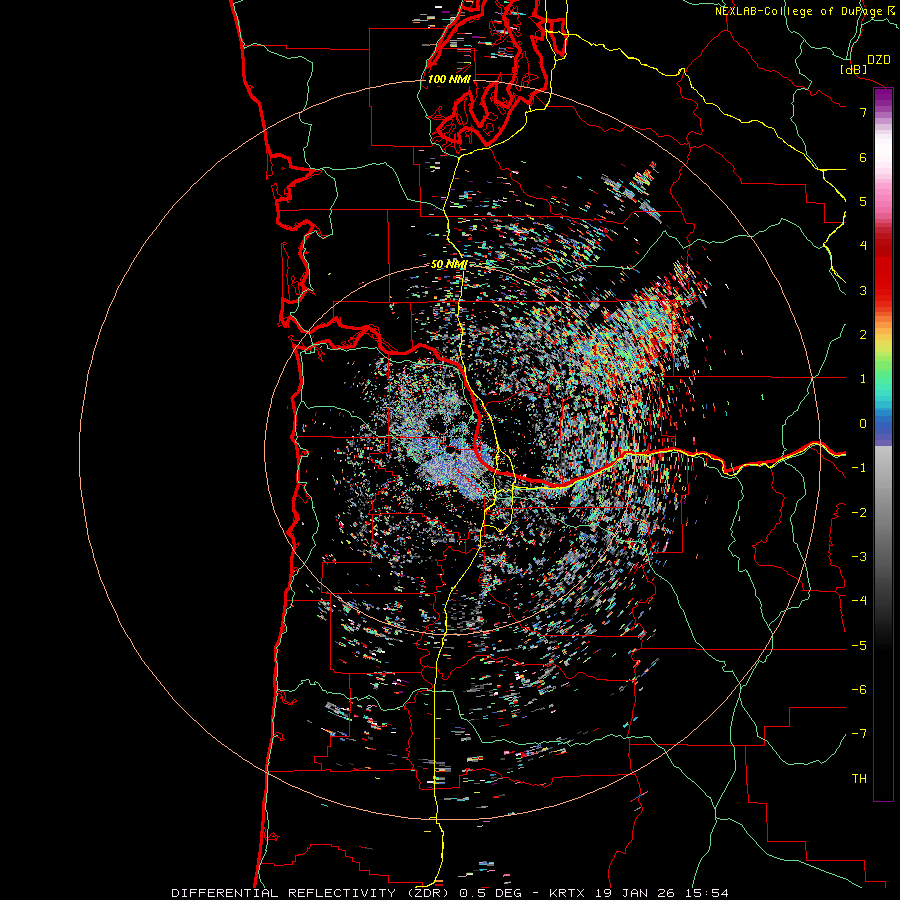
Task: Click the -1 value on the color scale
Action: tap(859, 468)
